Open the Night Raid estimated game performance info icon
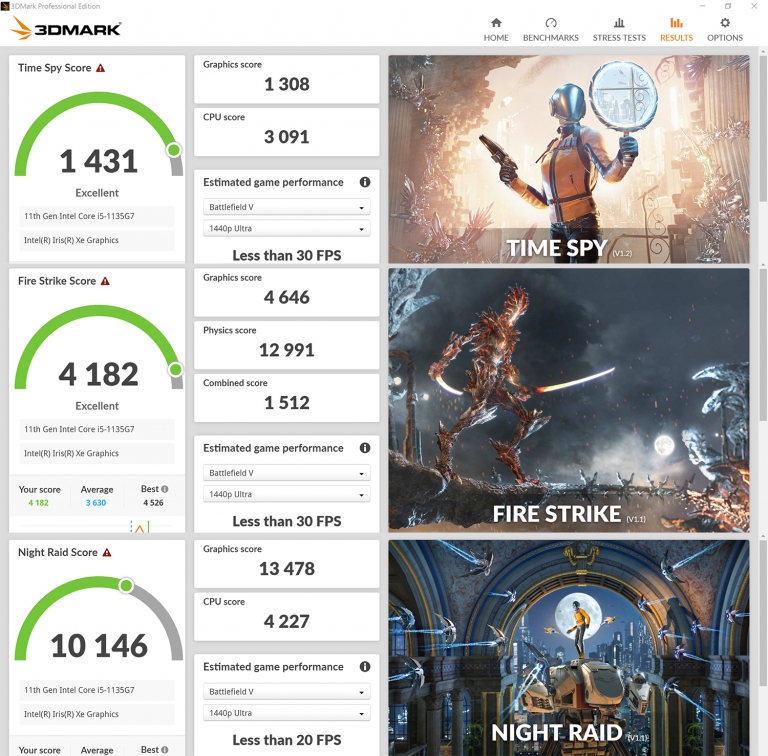This screenshot has width=768, height=756. click(365, 666)
